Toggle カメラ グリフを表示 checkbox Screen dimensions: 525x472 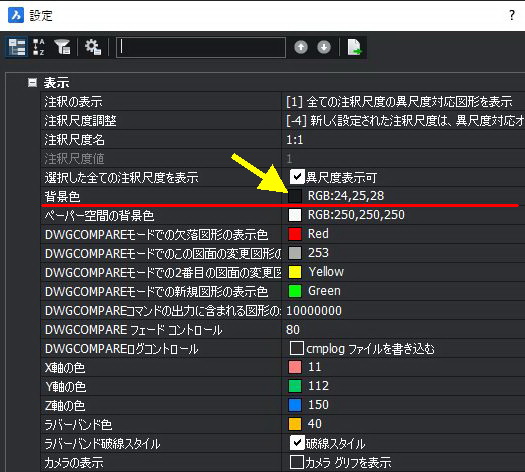click(x=297, y=462)
